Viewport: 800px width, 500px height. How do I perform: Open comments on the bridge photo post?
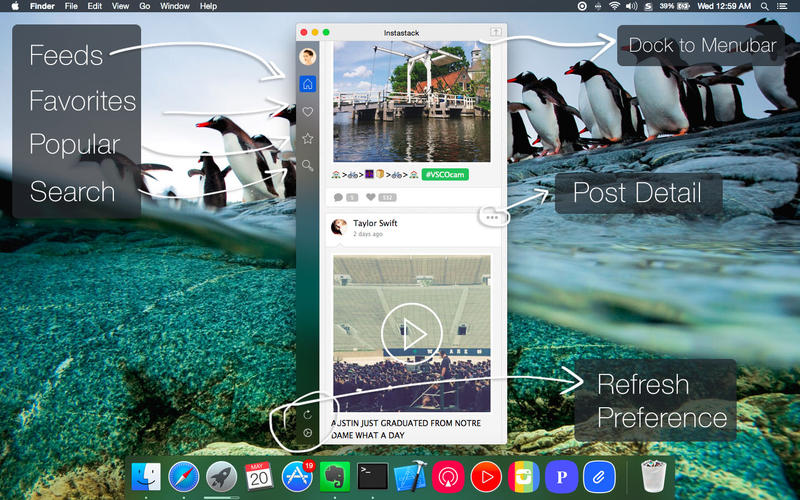[x=344, y=197]
